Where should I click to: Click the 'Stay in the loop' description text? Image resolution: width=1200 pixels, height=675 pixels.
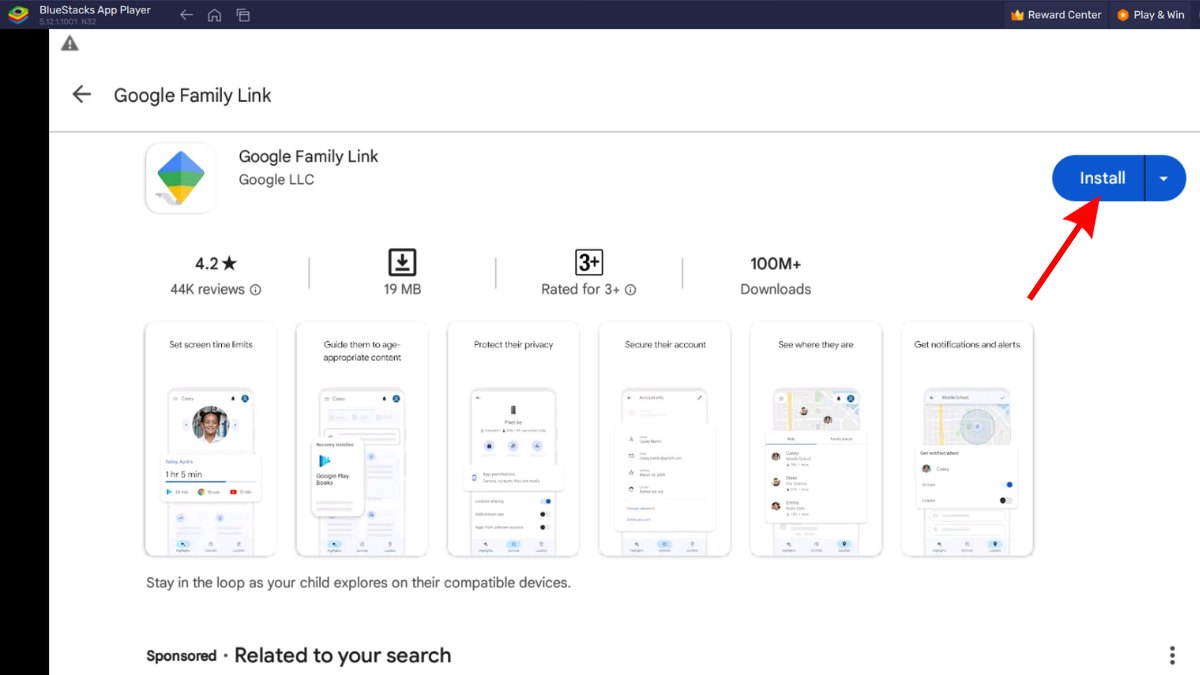(358, 582)
